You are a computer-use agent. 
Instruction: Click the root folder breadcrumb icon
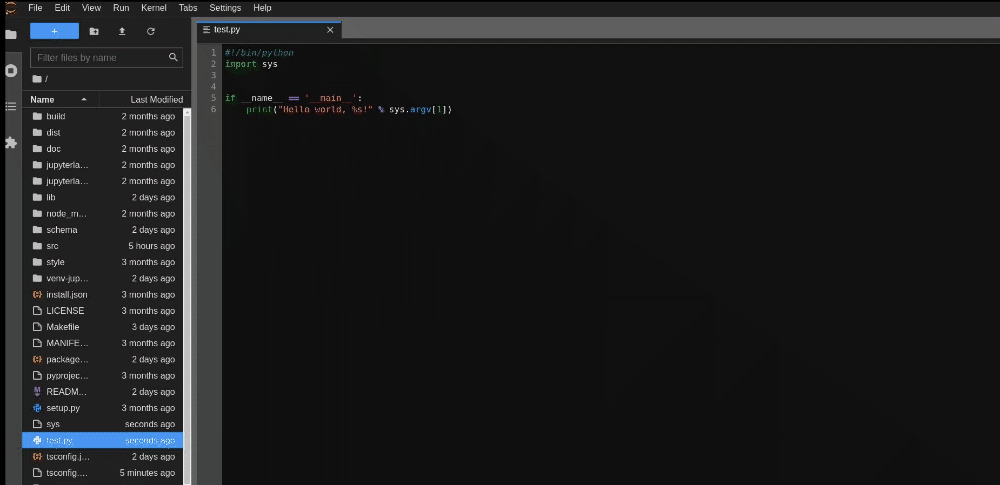coord(36,78)
